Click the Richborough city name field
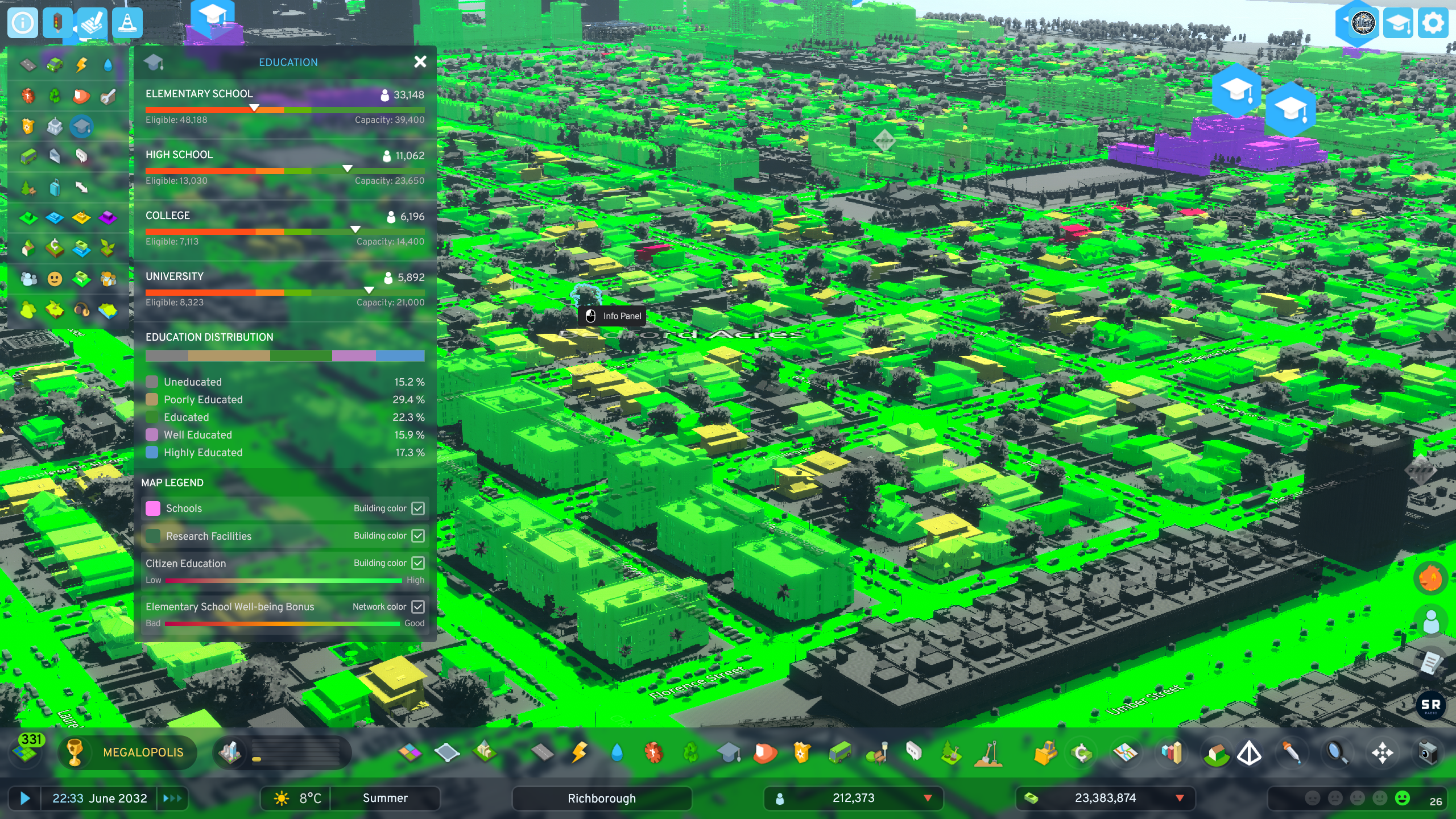Screen dimensions: 1456x819 tap(602, 798)
